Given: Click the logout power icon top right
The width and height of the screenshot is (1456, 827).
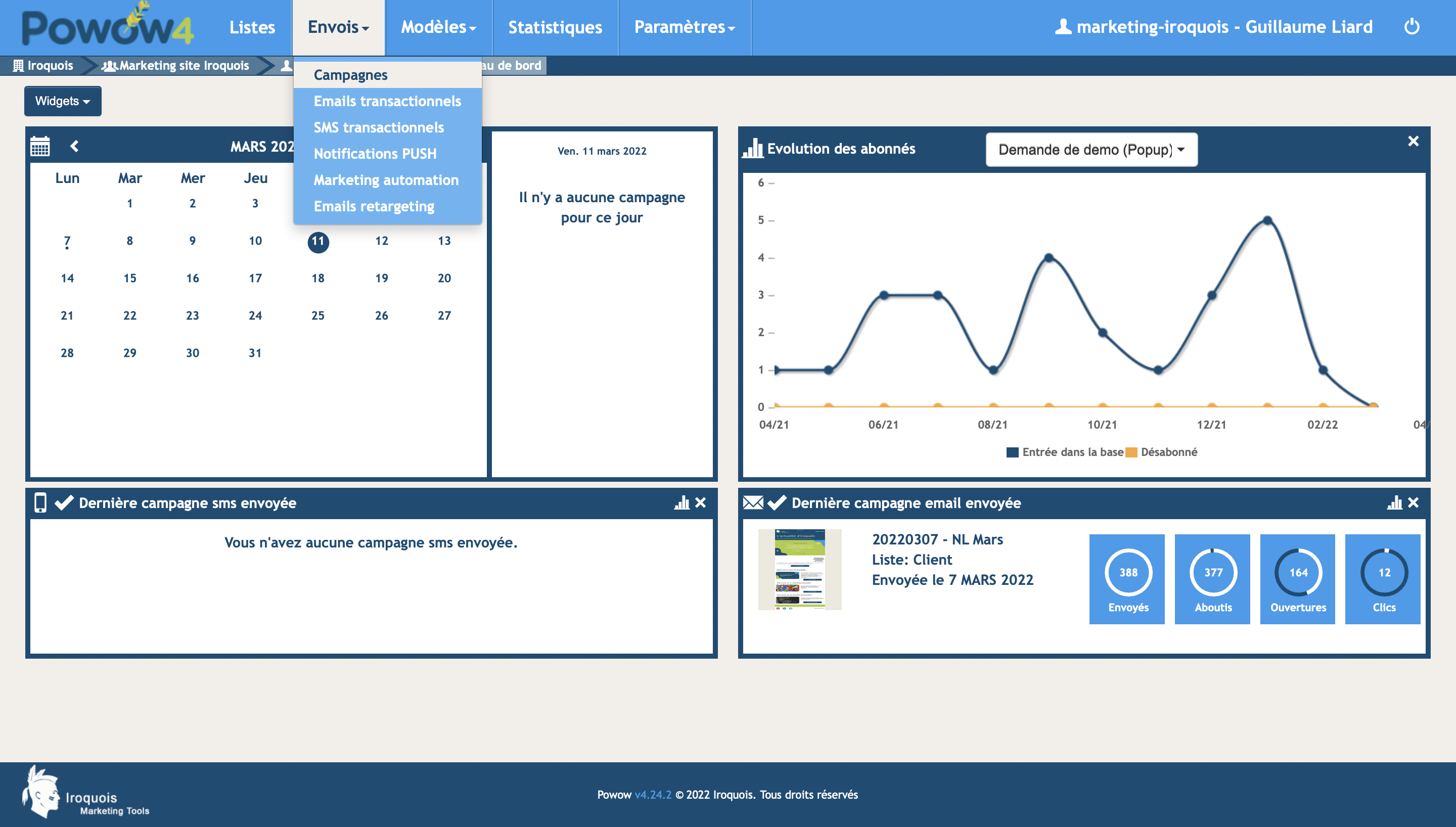Looking at the screenshot, I should click(1413, 27).
